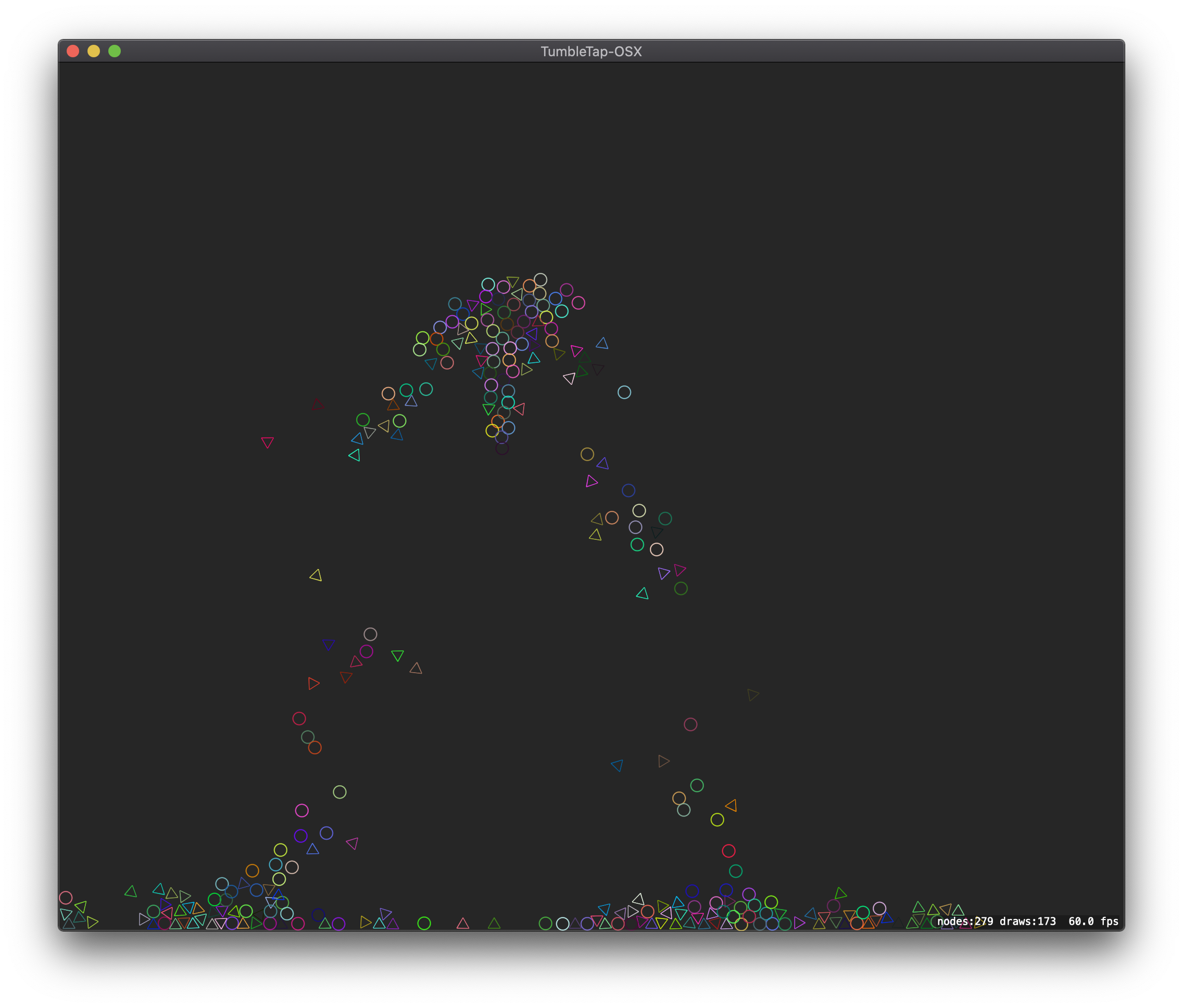Click the lone mauve circle in right stream
The width and height of the screenshot is (1183, 1008).
click(x=690, y=724)
